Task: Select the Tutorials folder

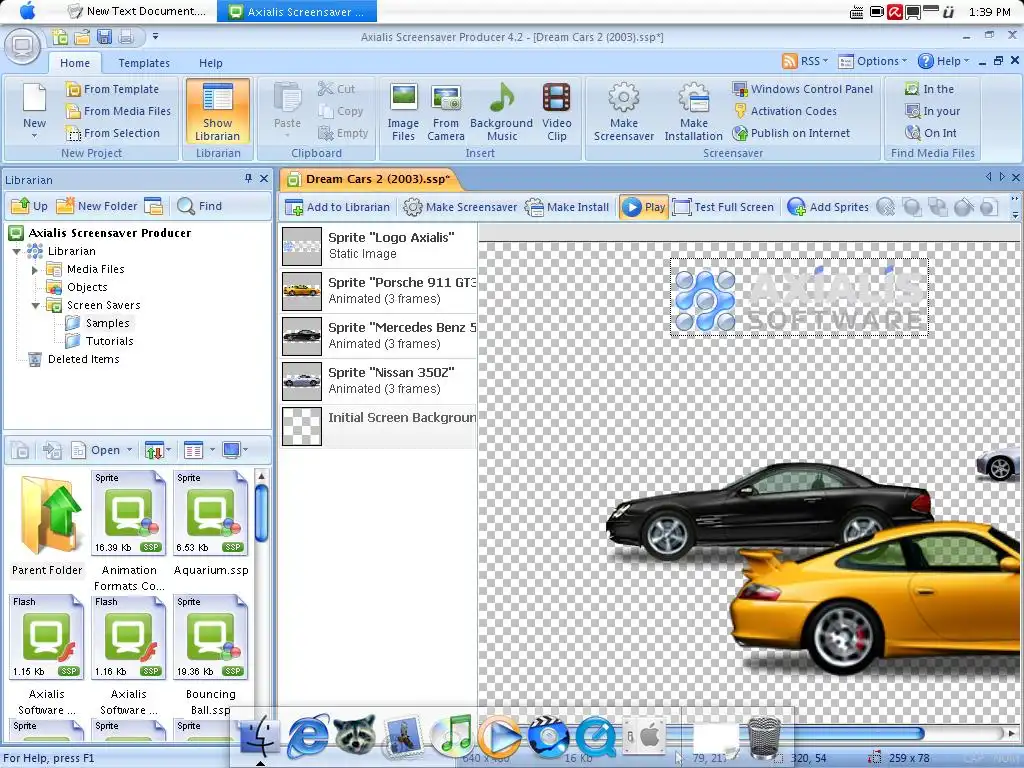Action: [110, 342]
